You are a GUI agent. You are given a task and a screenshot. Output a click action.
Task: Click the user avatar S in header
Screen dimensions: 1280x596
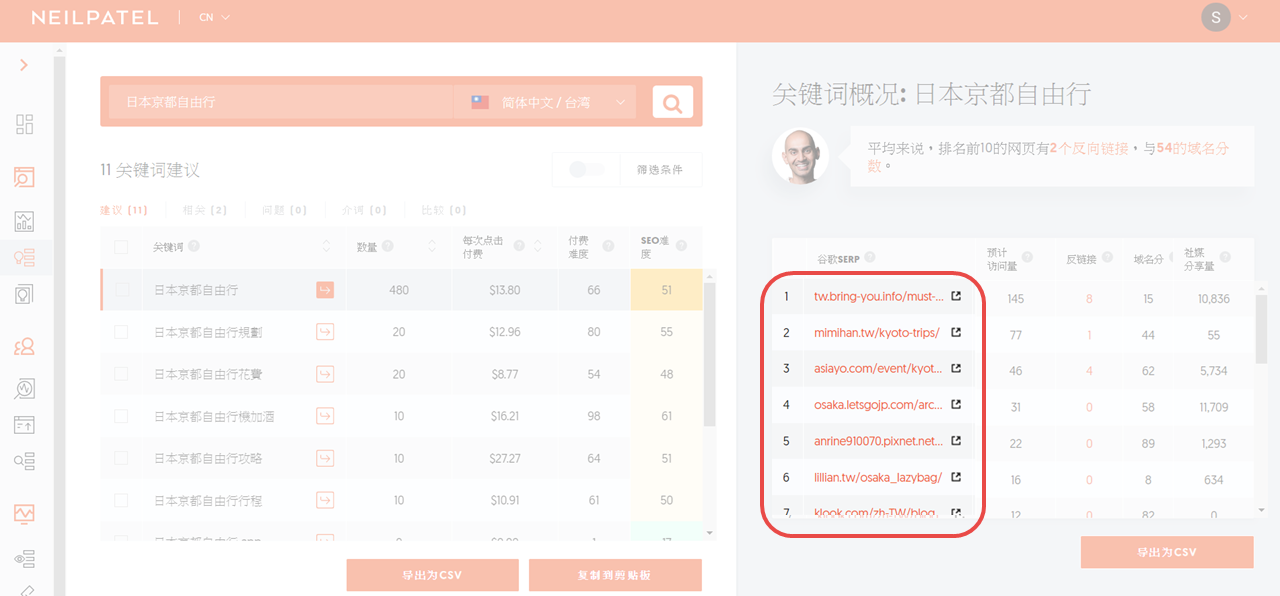click(1216, 17)
